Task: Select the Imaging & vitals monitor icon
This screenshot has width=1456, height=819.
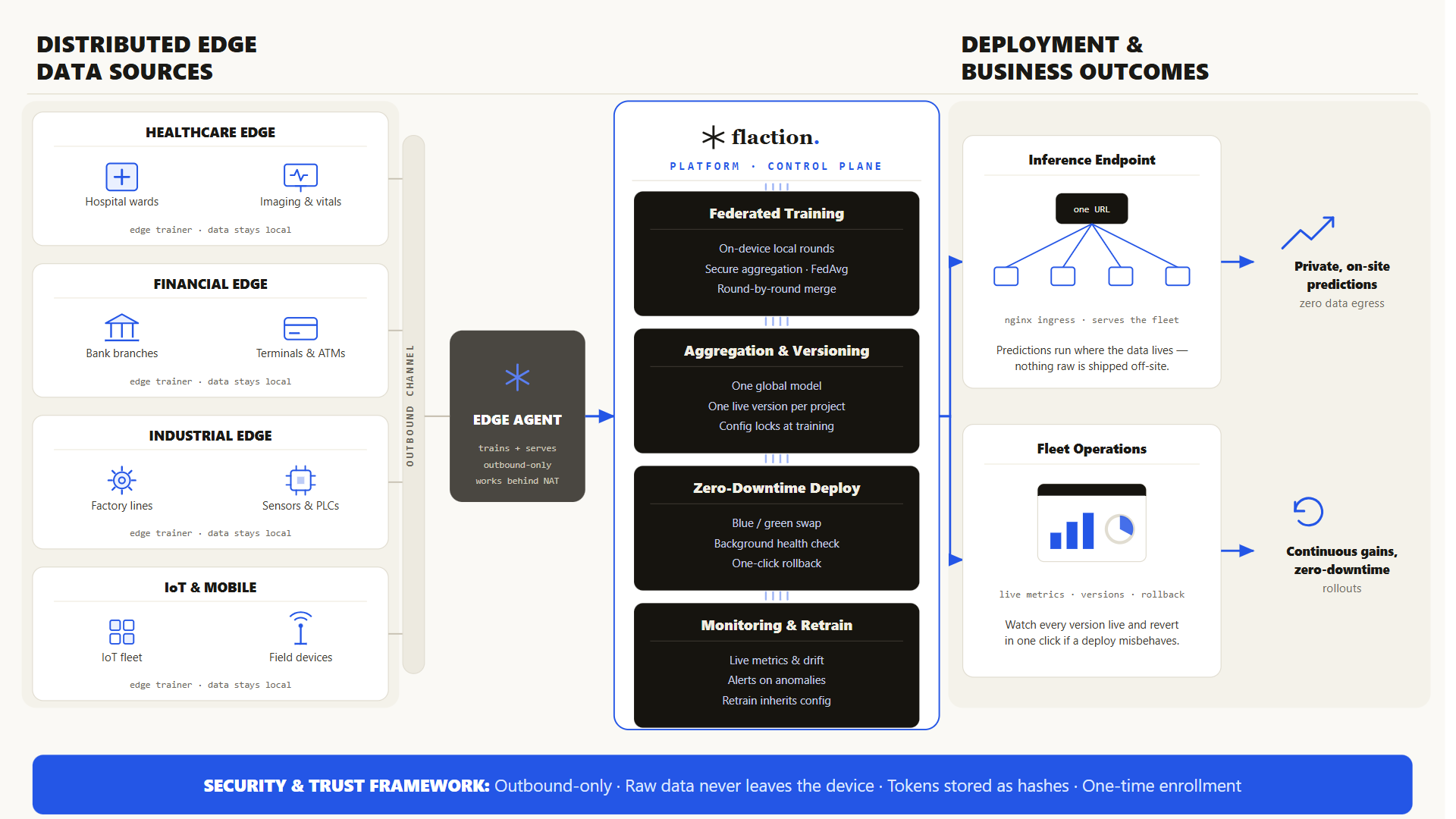Action: point(300,177)
